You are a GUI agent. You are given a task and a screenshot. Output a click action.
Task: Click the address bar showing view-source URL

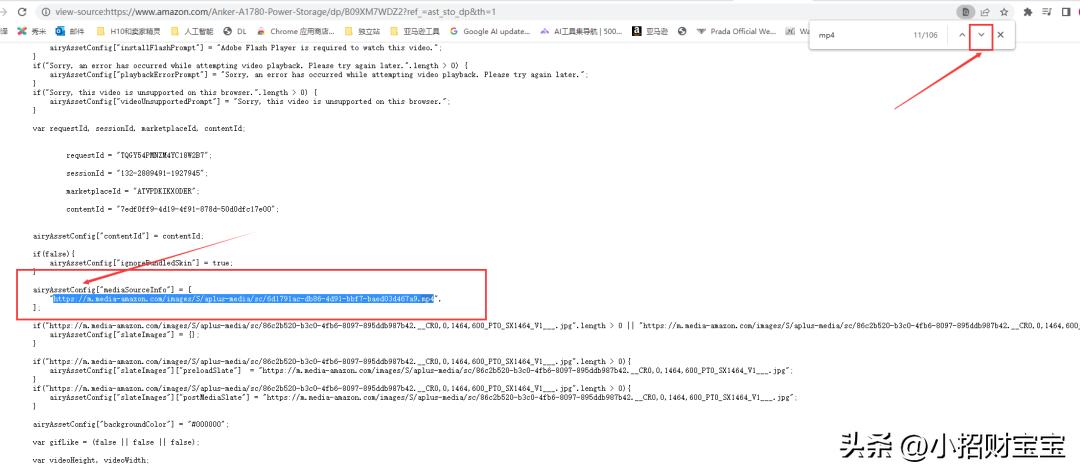tap(276, 12)
